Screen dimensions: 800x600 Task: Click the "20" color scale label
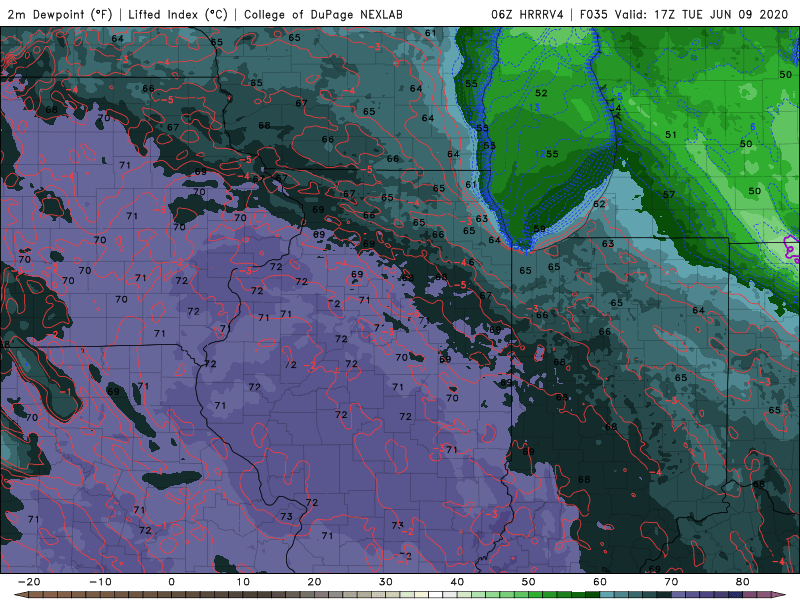(314, 582)
